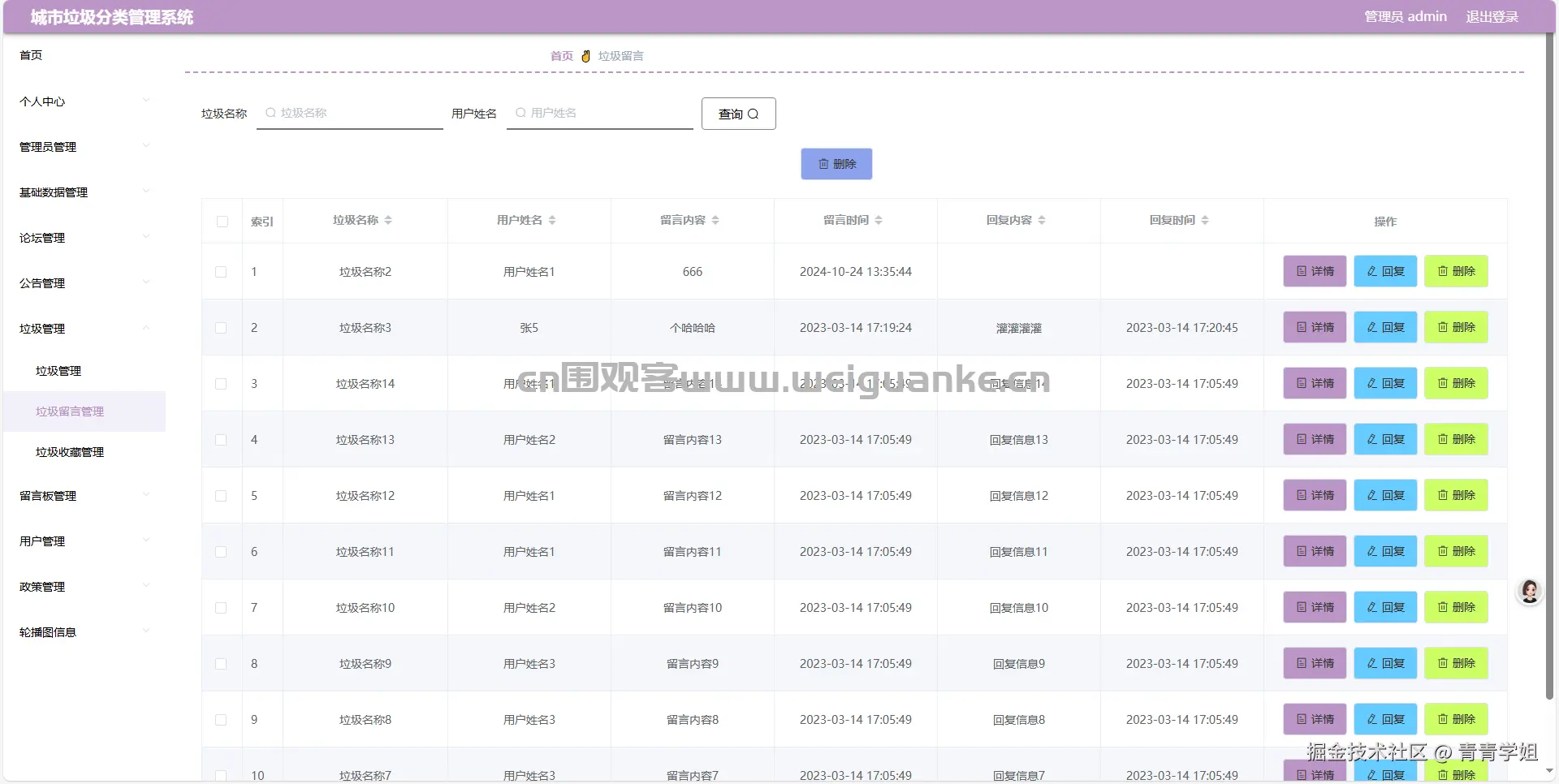Delete the 垃圾名称13 row

[1456, 439]
